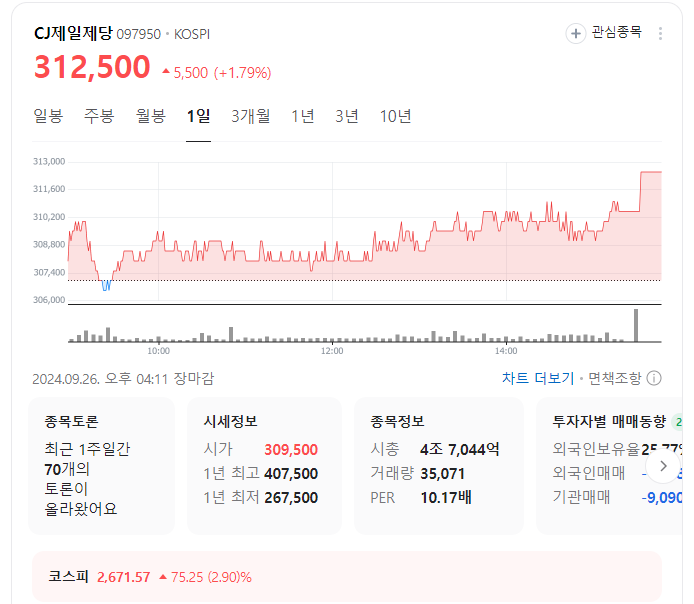Click the 10:00 time axis label
The height and width of the screenshot is (604, 694).
pos(158,351)
